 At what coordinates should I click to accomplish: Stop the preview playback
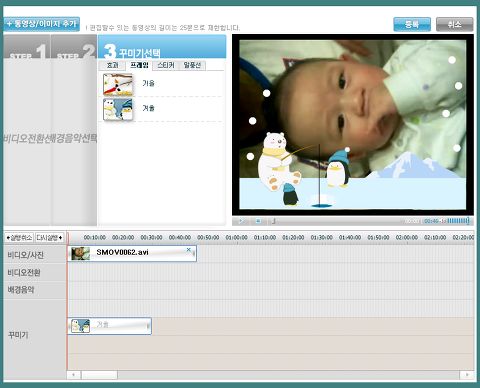click(258, 221)
